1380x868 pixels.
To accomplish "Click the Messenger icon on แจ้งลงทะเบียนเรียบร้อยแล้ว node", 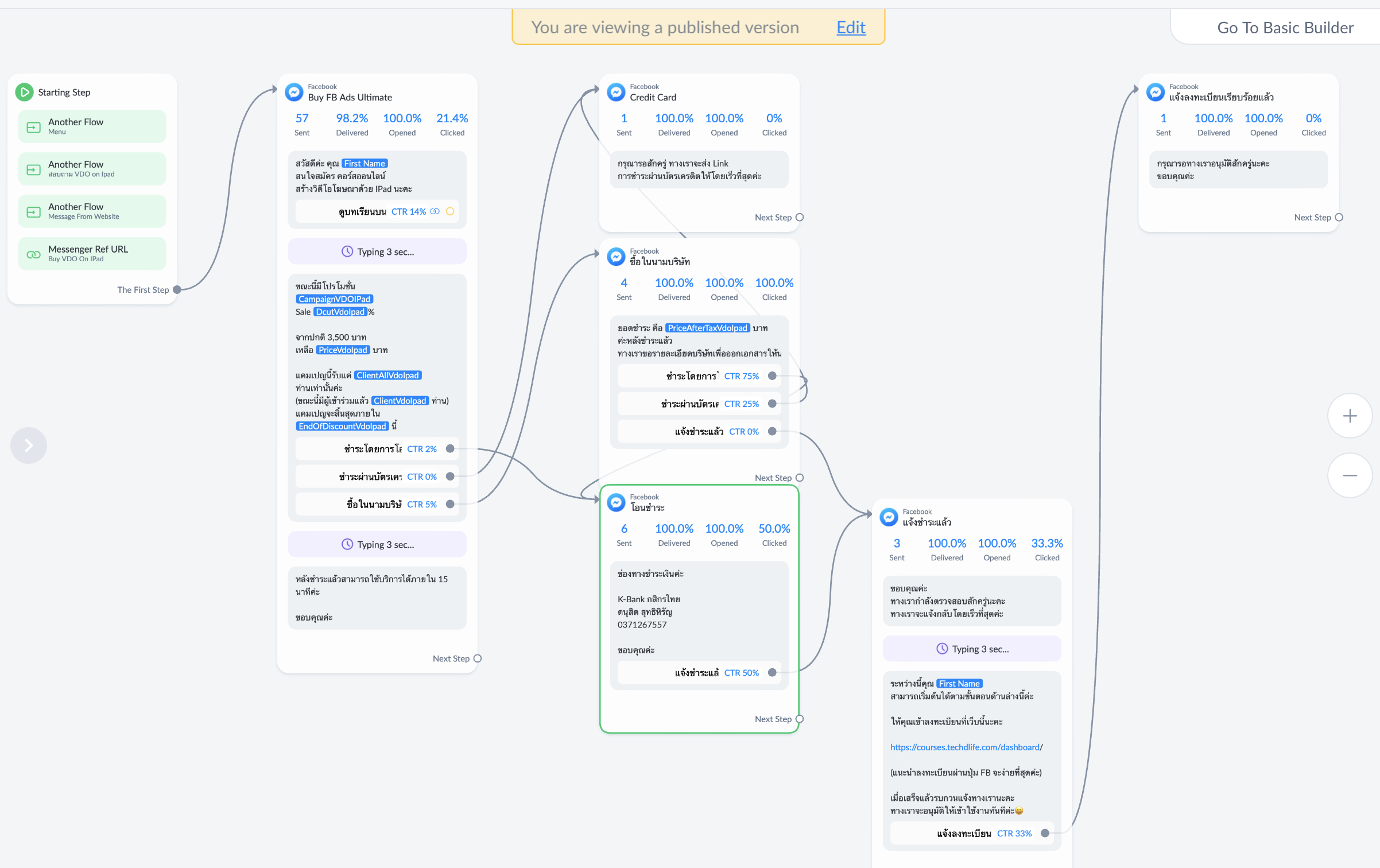I will 1155,92.
